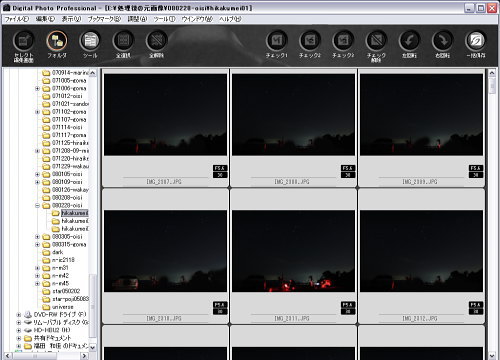Expand the 080105-oisi folder node
The image size is (500, 360).
(37, 174)
